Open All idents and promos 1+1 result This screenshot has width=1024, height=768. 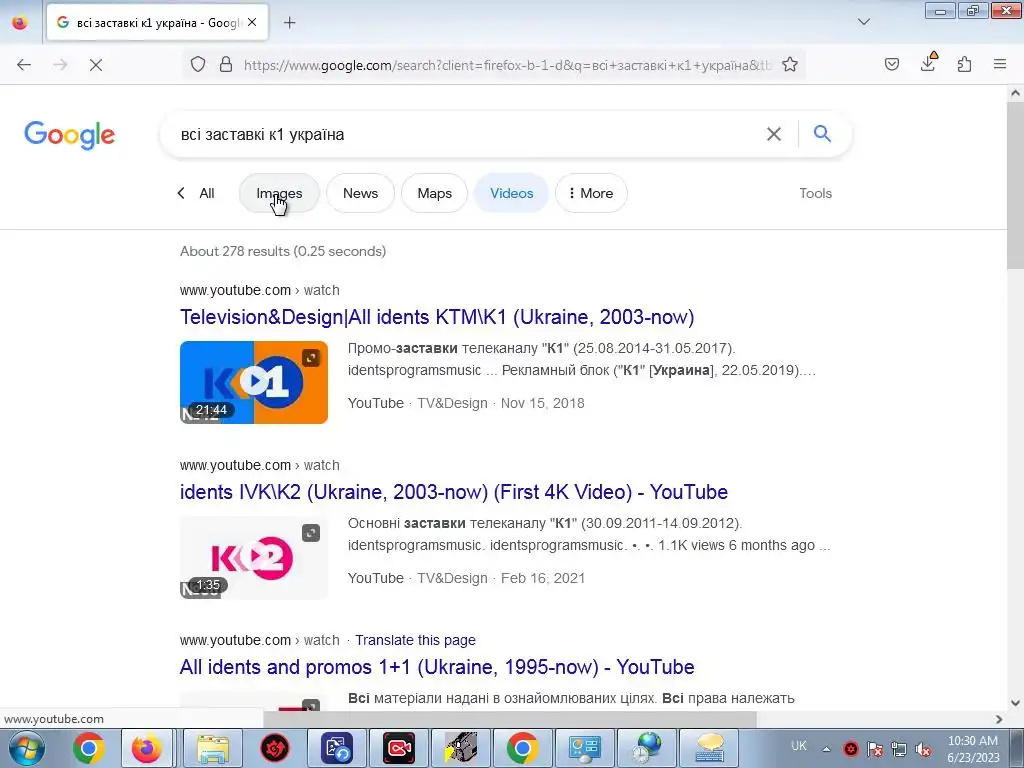point(437,667)
